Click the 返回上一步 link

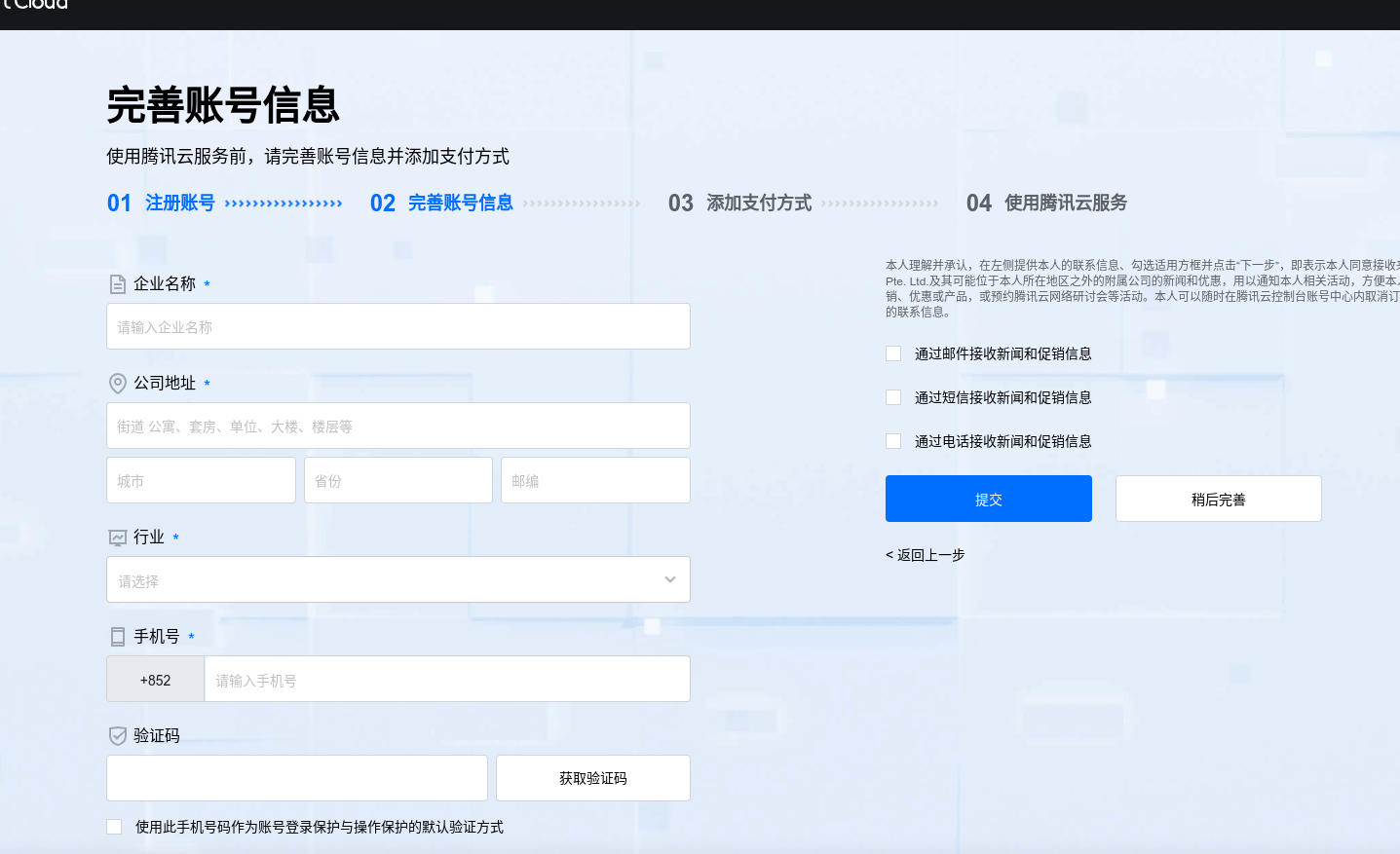[926, 555]
